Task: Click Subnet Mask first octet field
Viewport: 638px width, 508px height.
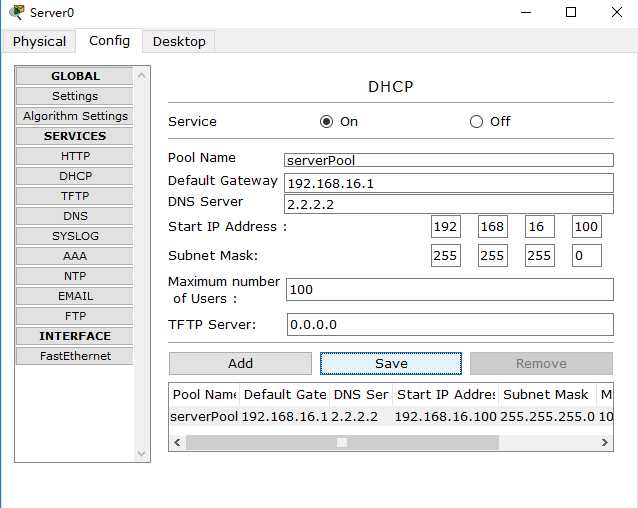Action: pyautogui.click(x=446, y=255)
